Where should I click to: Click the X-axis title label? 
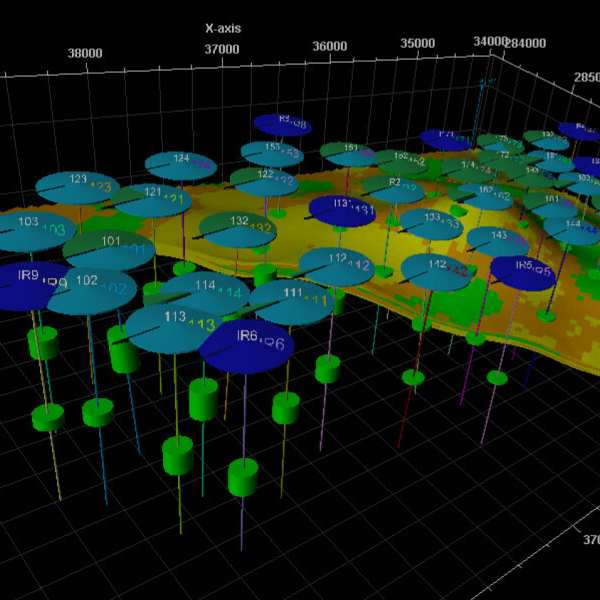click(223, 28)
